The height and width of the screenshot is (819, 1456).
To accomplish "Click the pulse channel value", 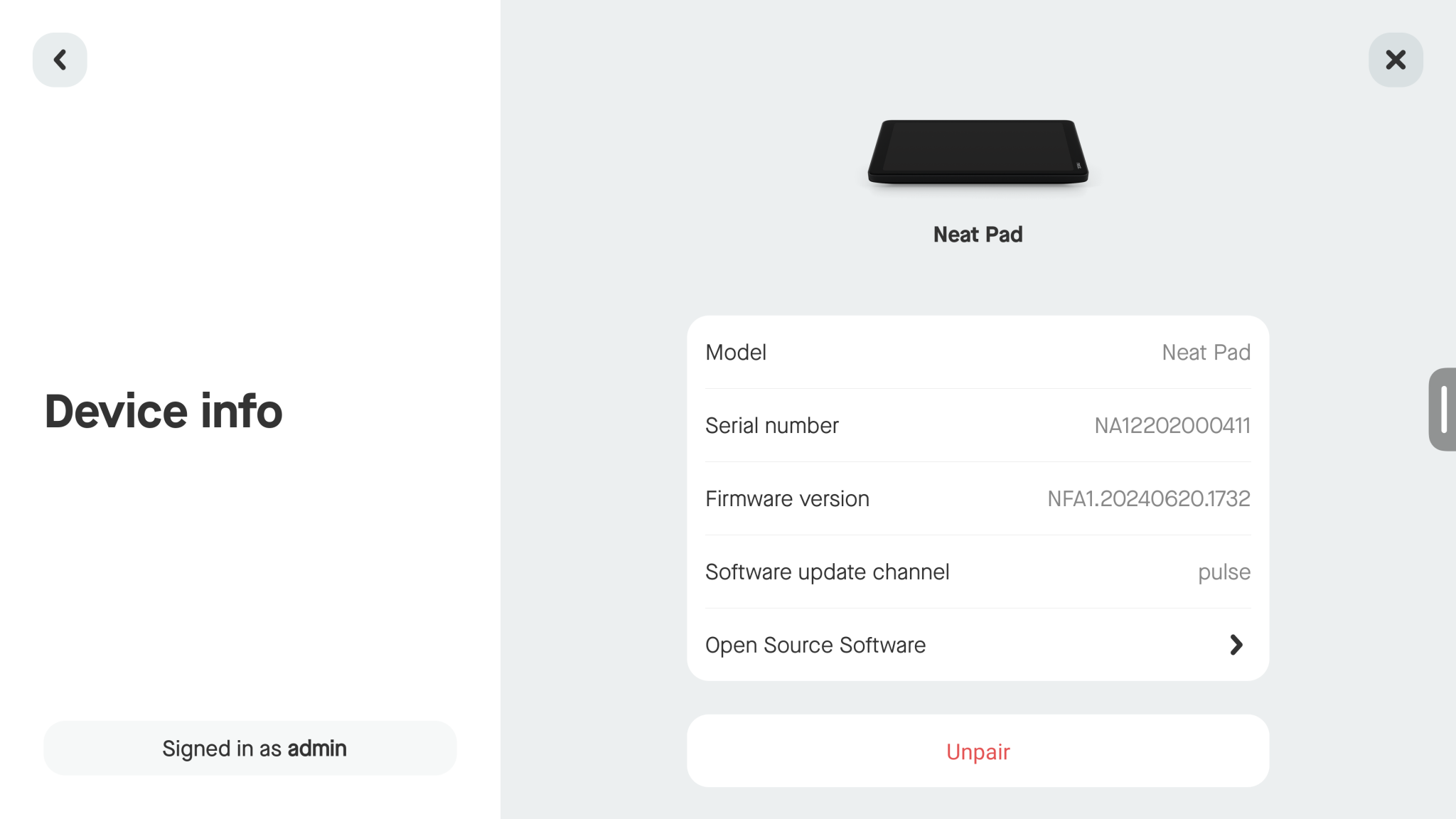I will 1224,572.
